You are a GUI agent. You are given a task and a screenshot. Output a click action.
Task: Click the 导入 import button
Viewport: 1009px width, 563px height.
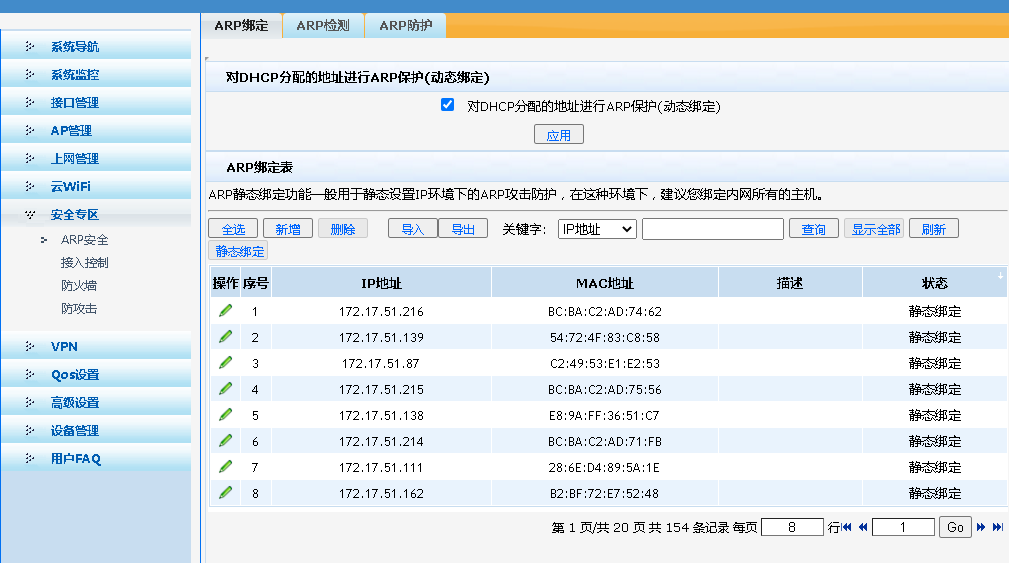[x=412, y=228]
